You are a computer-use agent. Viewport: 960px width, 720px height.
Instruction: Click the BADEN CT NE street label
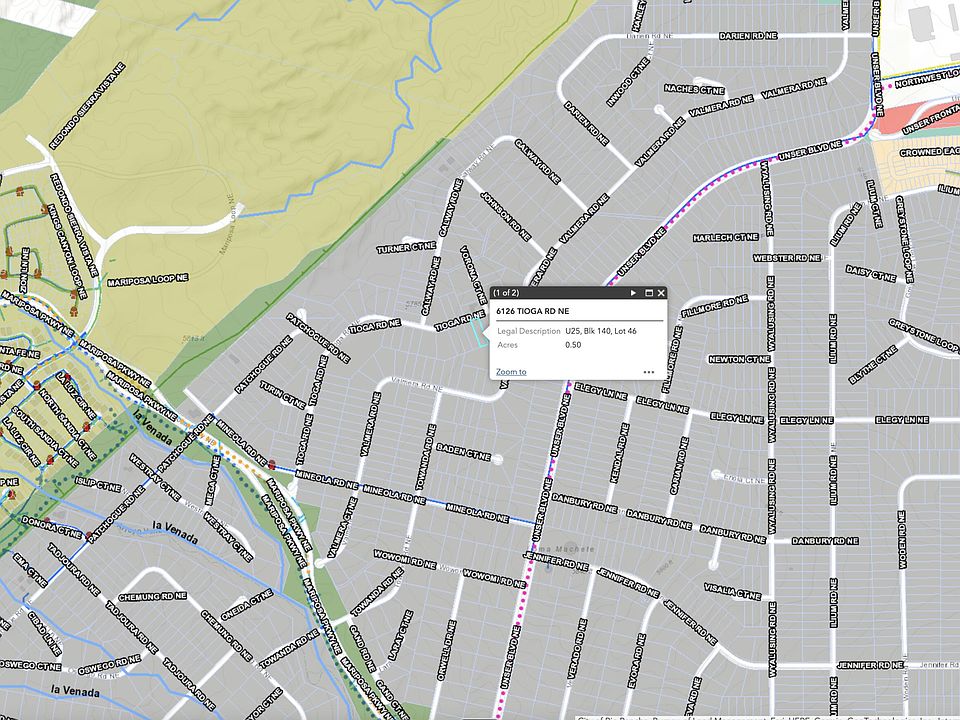(x=463, y=456)
